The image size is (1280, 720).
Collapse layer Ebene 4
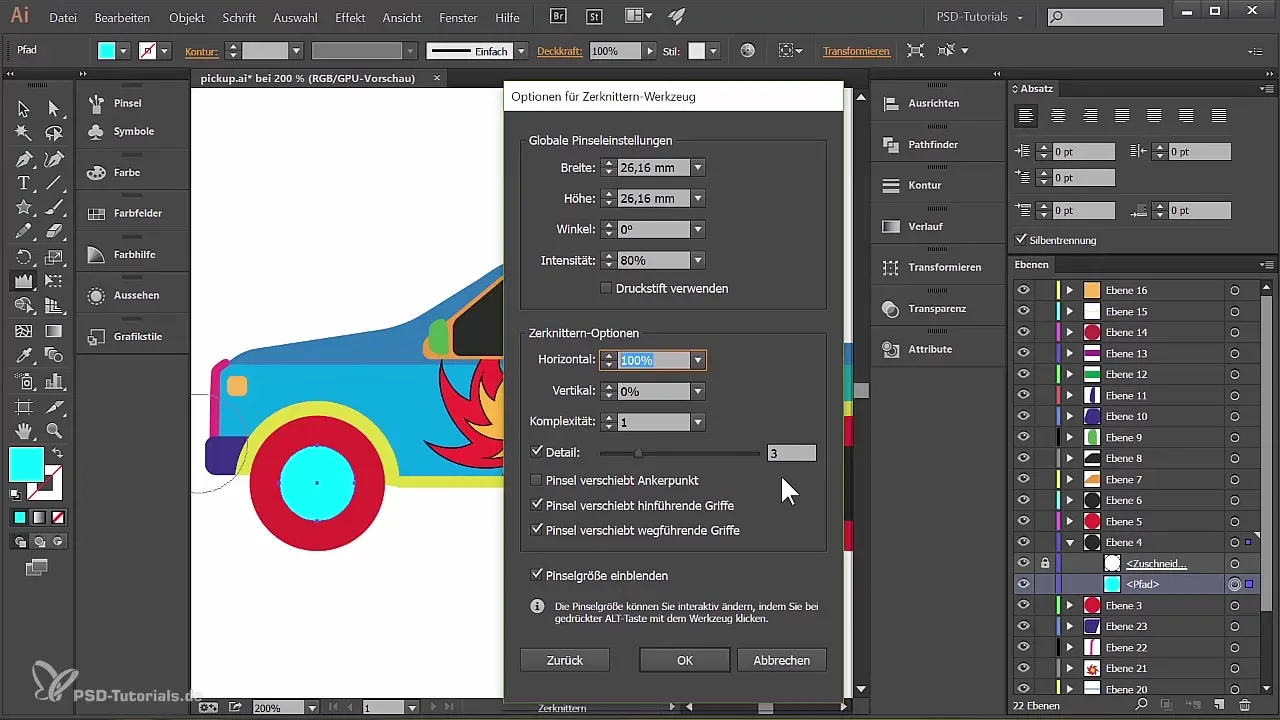point(1070,542)
